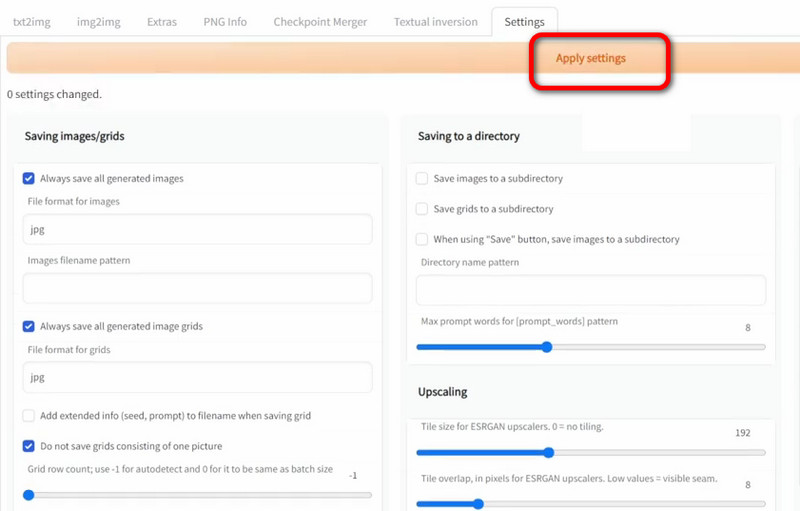Switch to the Textual inversion tab

pyautogui.click(x=435, y=22)
